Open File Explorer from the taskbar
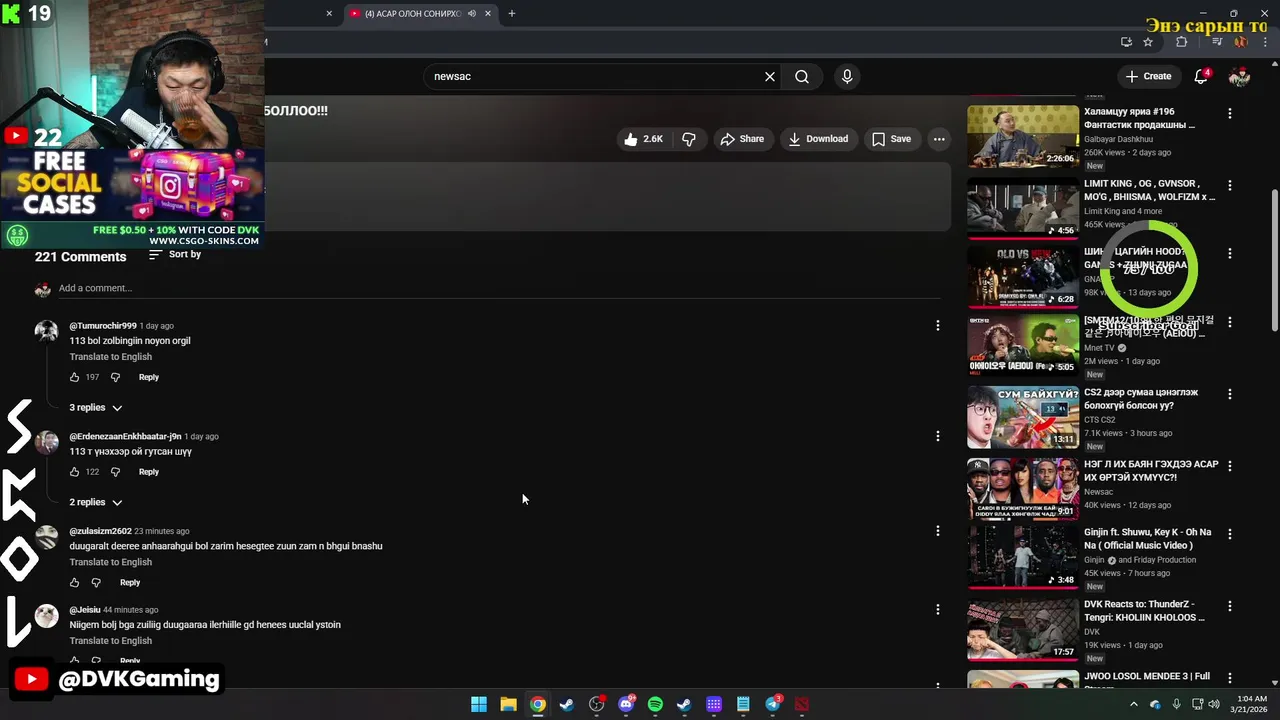The width and height of the screenshot is (1280, 720). click(x=508, y=704)
